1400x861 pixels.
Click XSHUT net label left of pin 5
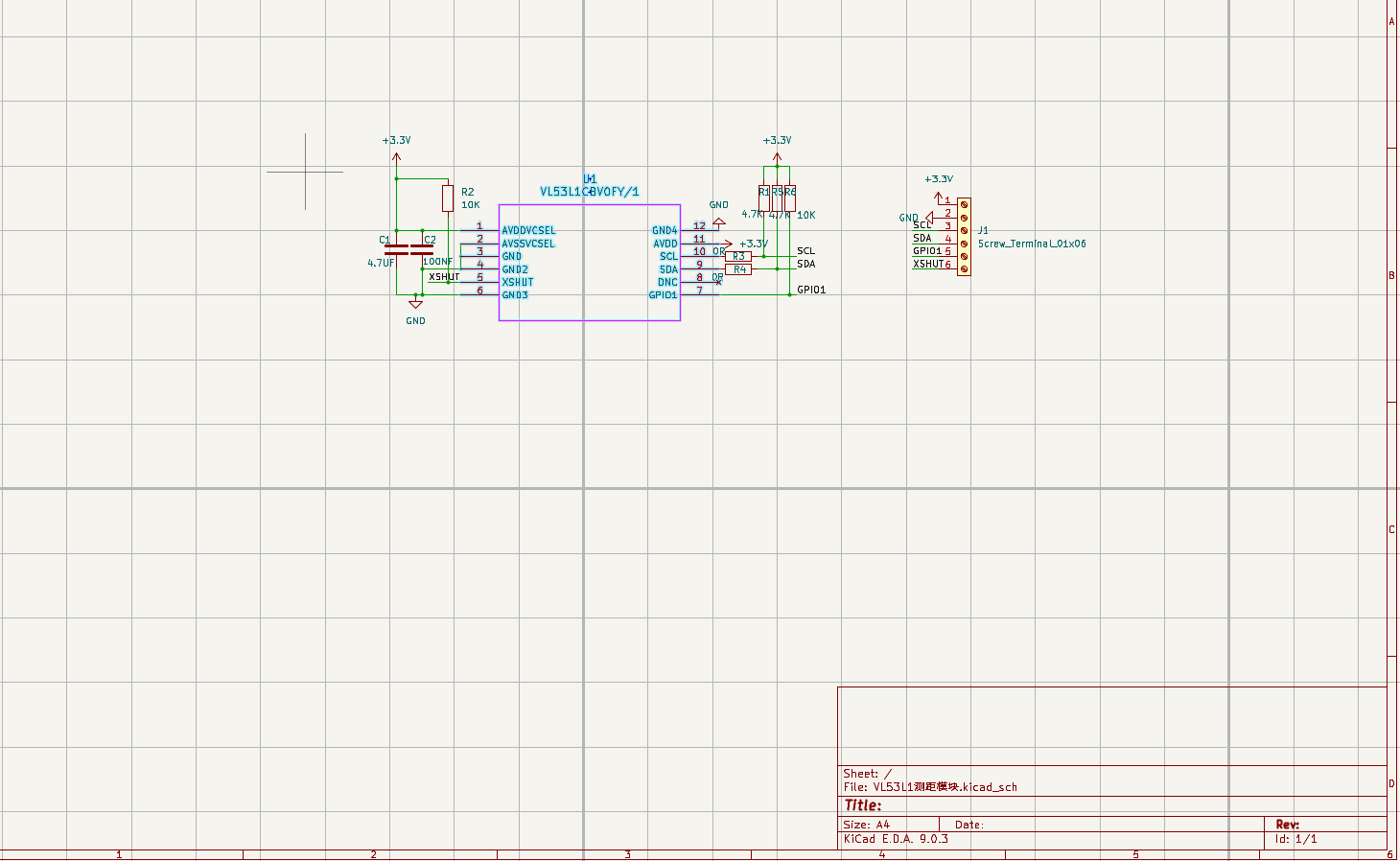444,276
